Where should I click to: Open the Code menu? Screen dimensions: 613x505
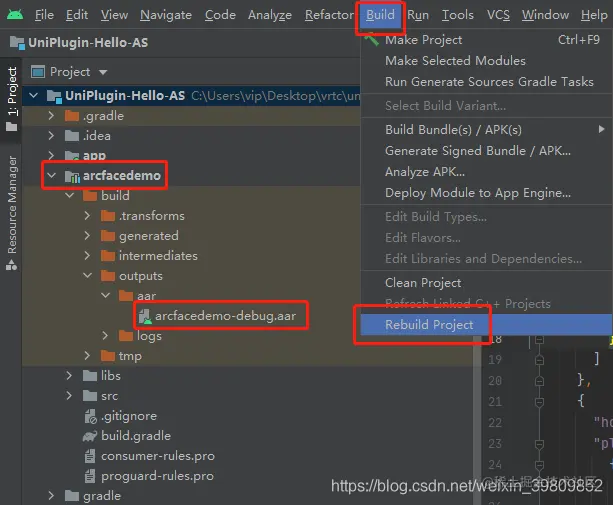tap(220, 15)
